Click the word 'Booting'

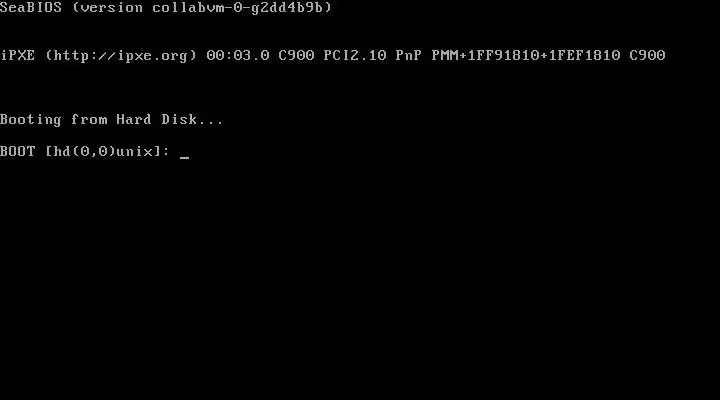tap(31, 120)
